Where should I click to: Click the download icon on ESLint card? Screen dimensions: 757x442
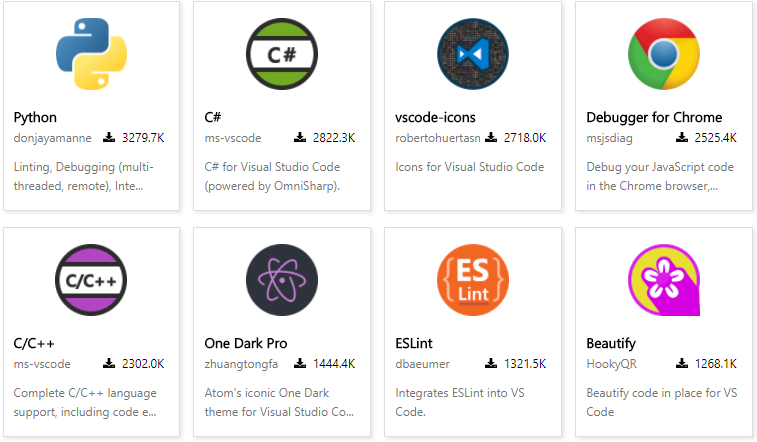[x=492, y=364]
